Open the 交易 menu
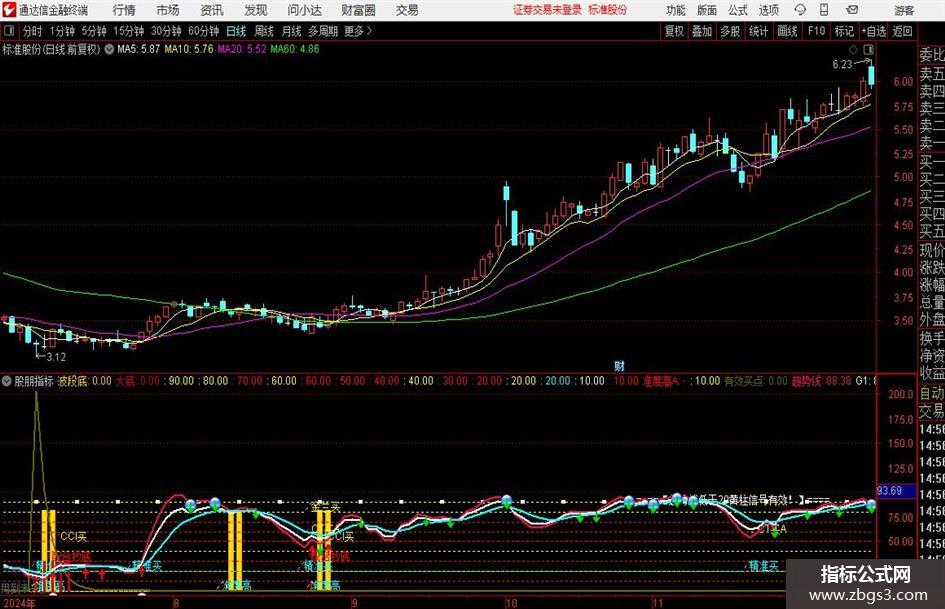 point(407,10)
